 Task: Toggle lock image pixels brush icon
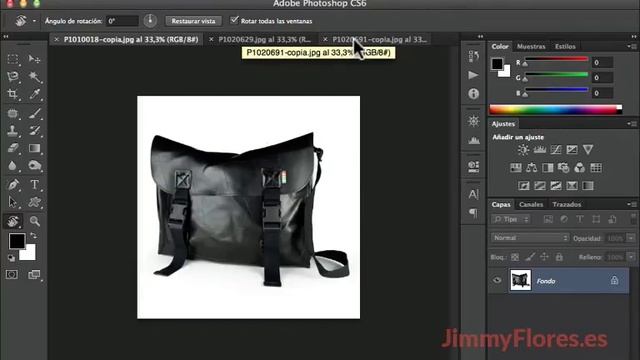530,257
